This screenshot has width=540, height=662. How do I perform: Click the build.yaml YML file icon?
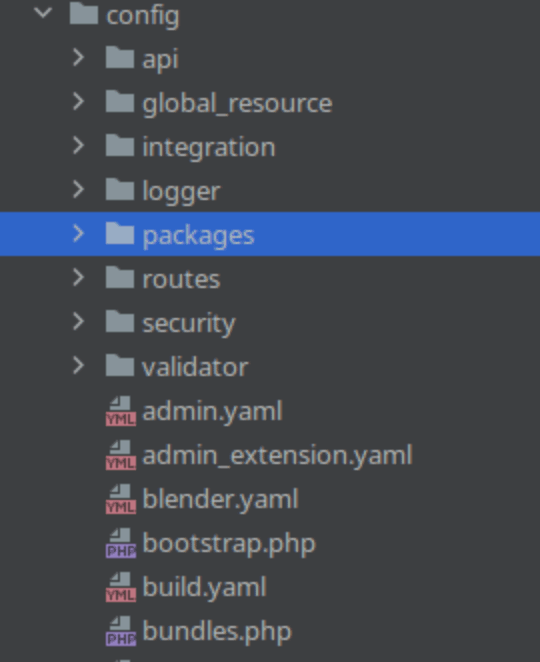click(x=121, y=587)
